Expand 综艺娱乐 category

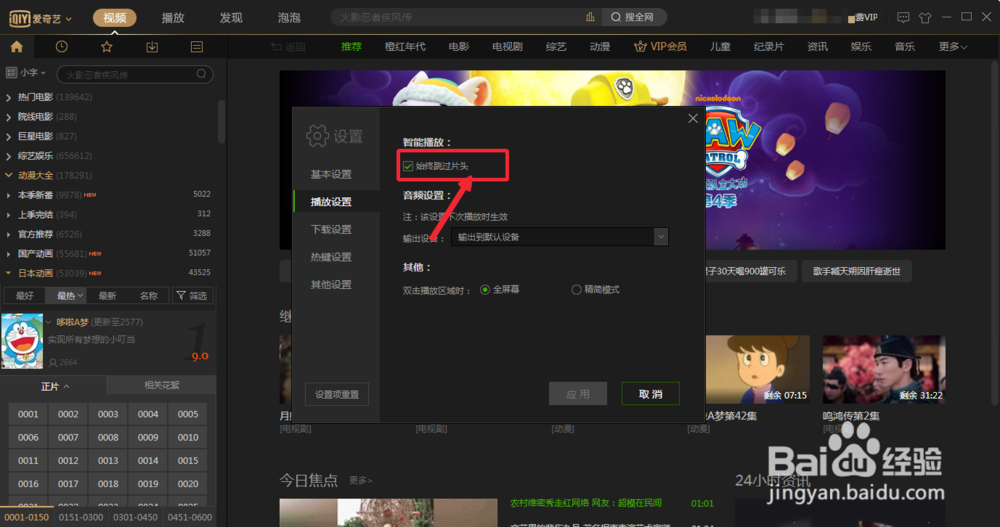[x=8, y=156]
